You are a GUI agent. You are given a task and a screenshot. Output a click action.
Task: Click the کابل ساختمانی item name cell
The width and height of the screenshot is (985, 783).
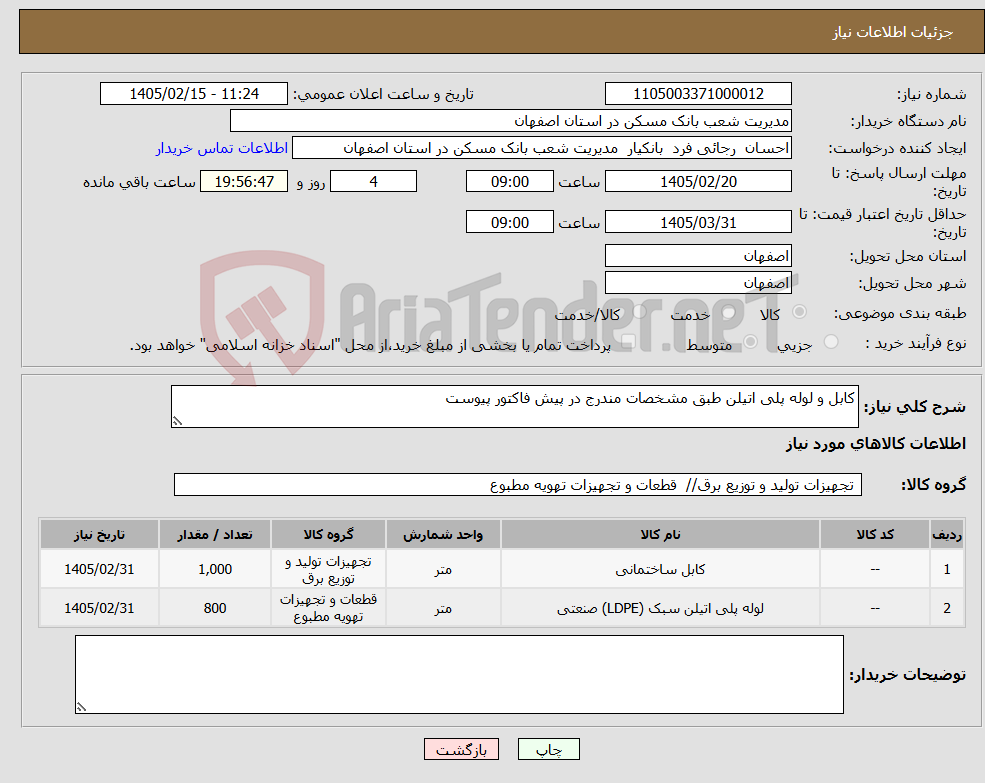pyautogui.click(x=660, y=569)
